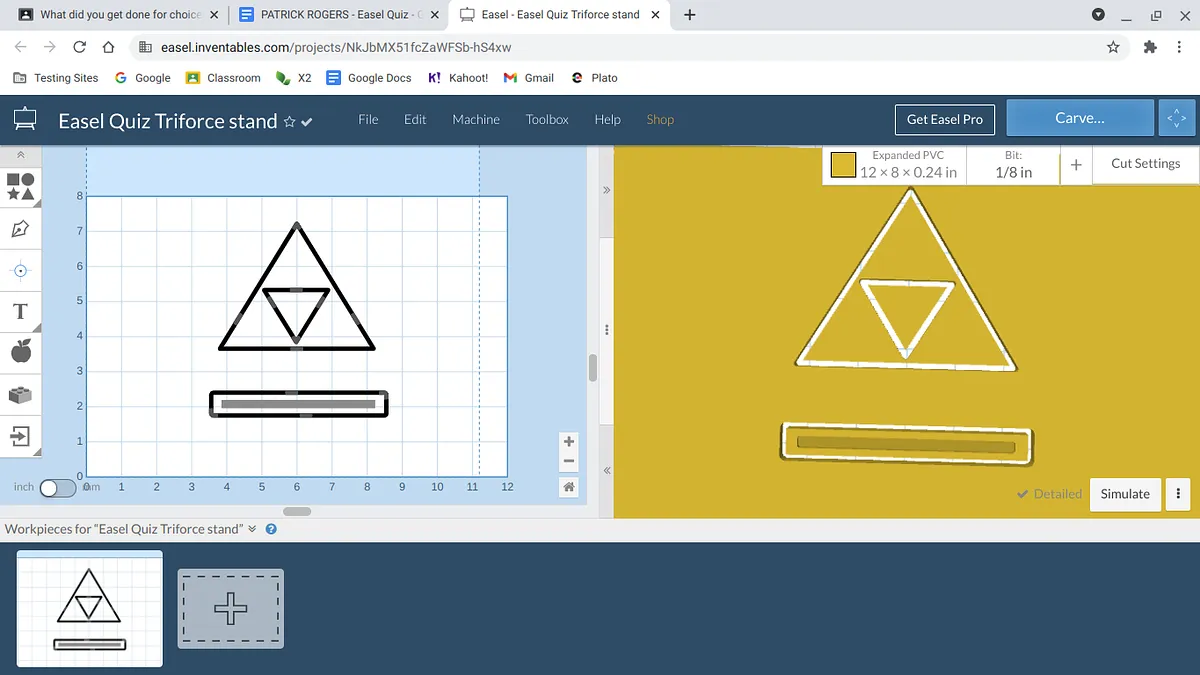Open a new browser tab
The width and height of the screenshot is (1200, 675).
point(689,15)
